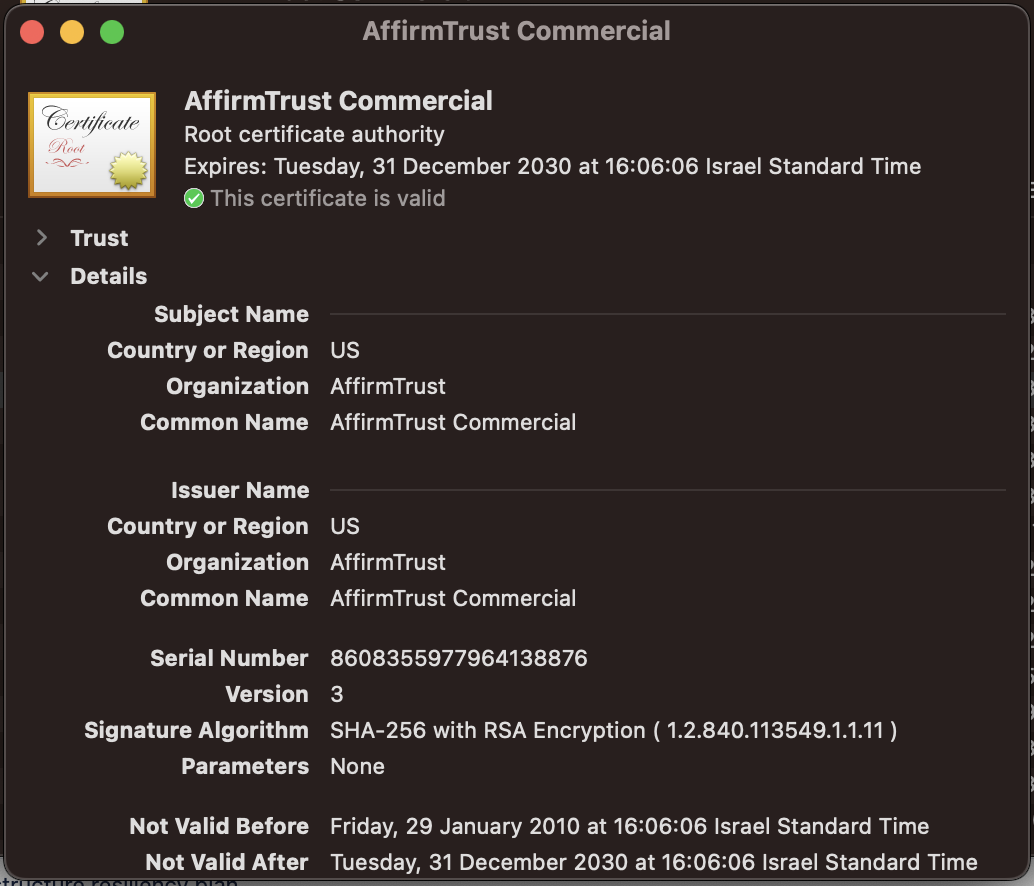The height and width of the screenshot is (886, 1034).
Task: Select the Not Valid Before date value
Action: pyautogui.click(x=629, y=826)
